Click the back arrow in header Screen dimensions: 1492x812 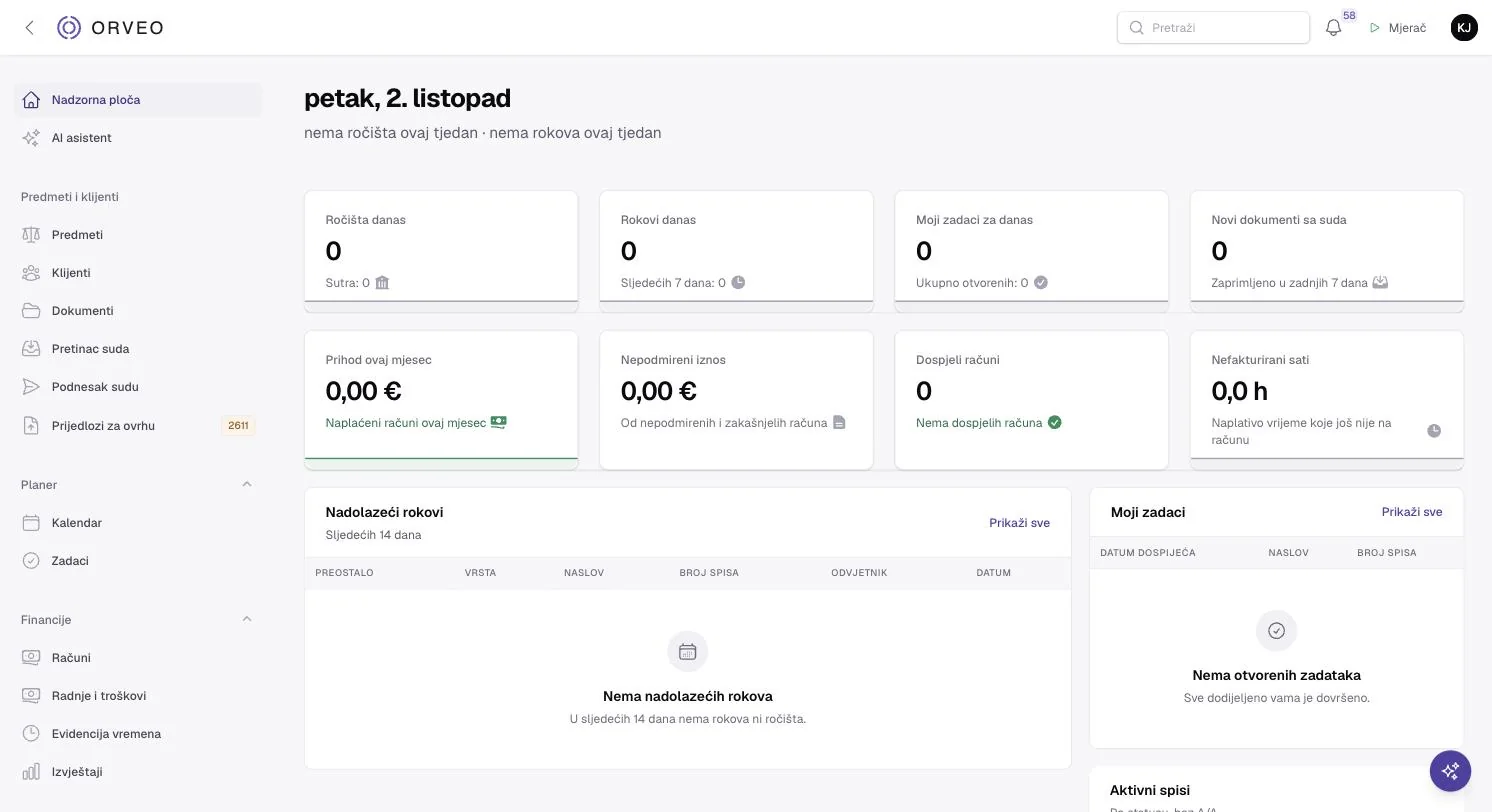click(30, 28)
